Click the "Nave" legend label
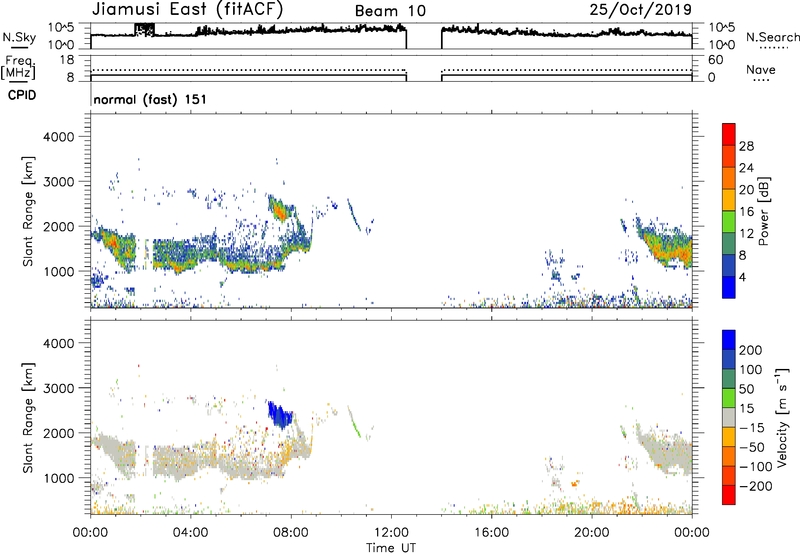 click(761, 70)
